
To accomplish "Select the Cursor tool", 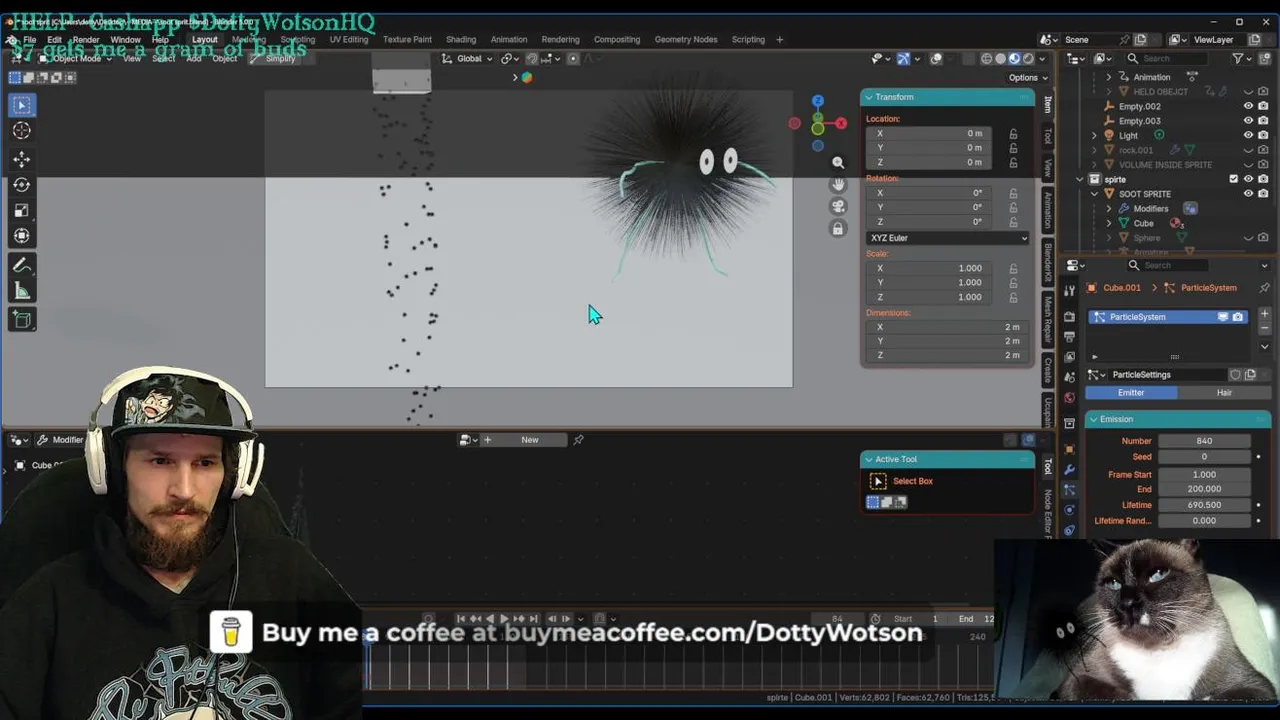I will [x=22, y=131].
